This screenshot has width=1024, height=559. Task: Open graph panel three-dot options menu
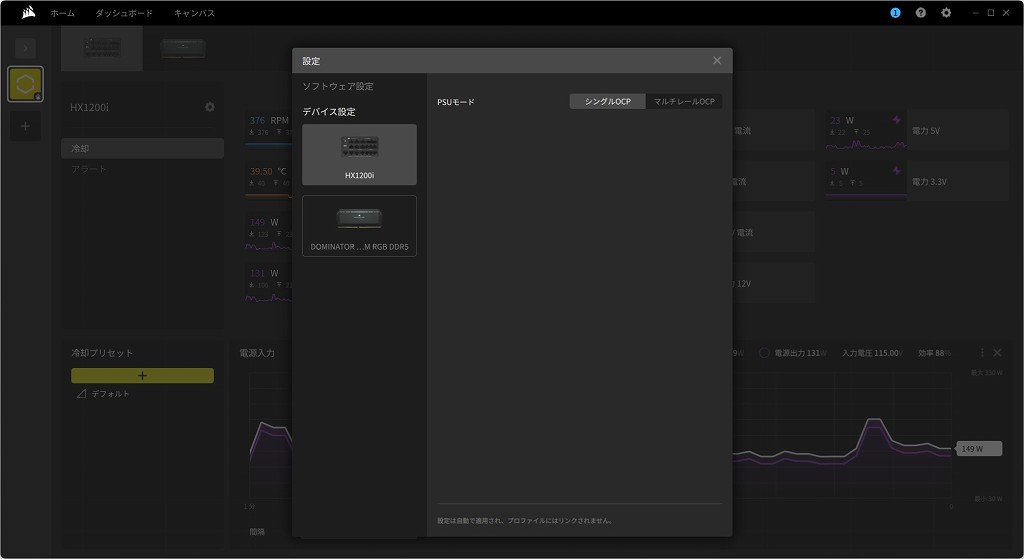(x=982, y=353)
